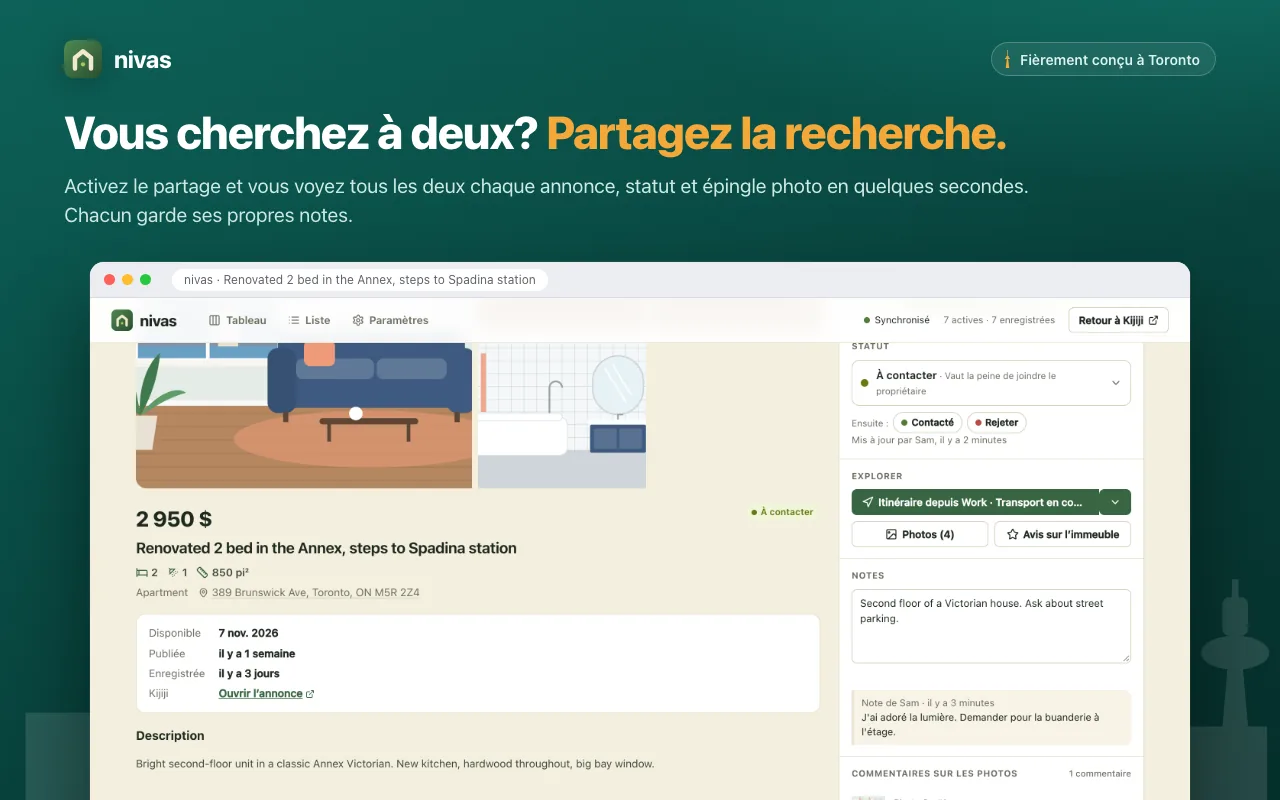Open the chevron dropdown next to Itinéraire button
The width and height of the screenshot is (1280, 800).
(1115, 502)
